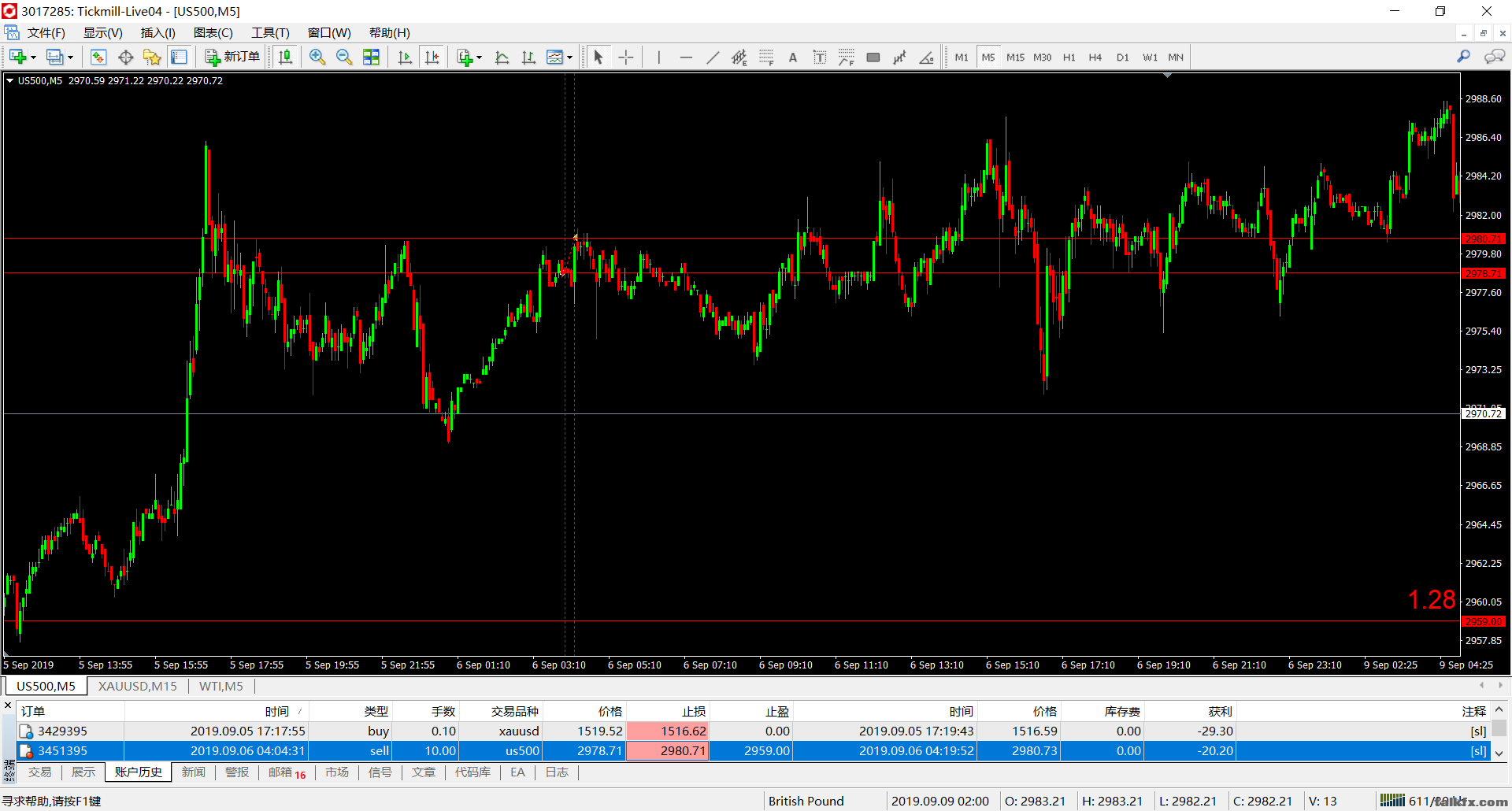1512x811 pixels.
Task: Toggle the chart shift icon
Action: tap(432, 57)
